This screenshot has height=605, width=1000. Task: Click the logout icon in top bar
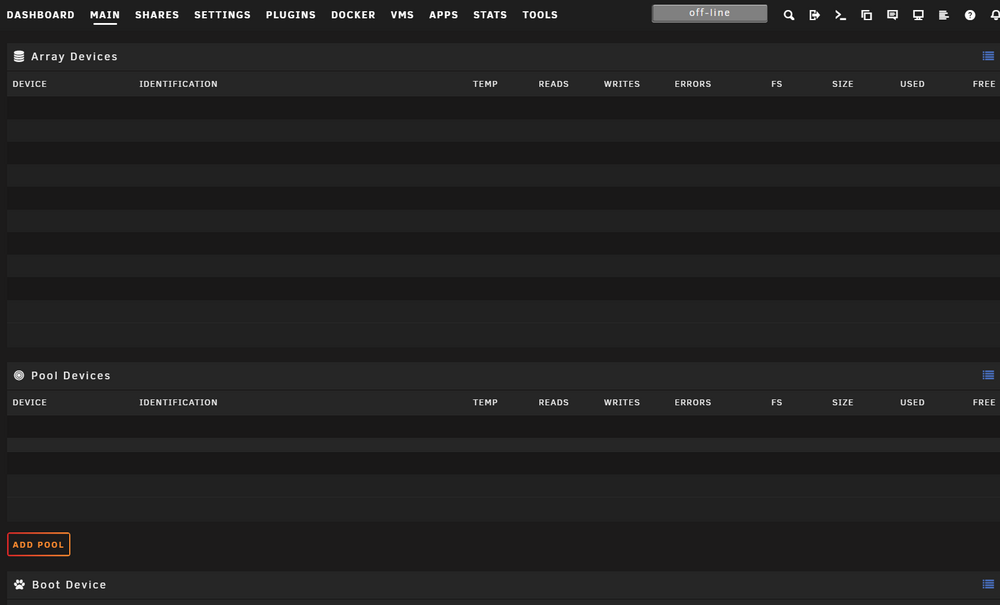tap(814, 15)
